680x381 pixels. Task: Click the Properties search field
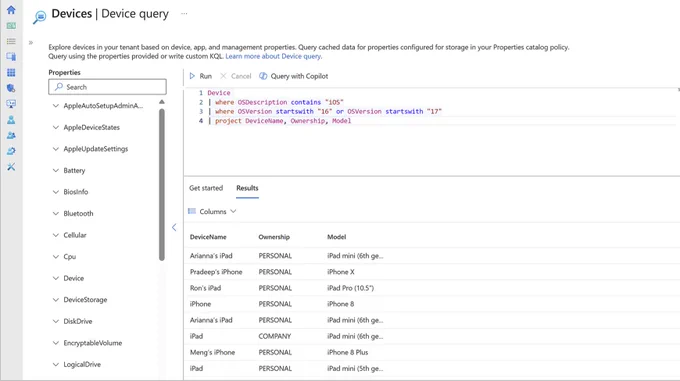(108, 87)
